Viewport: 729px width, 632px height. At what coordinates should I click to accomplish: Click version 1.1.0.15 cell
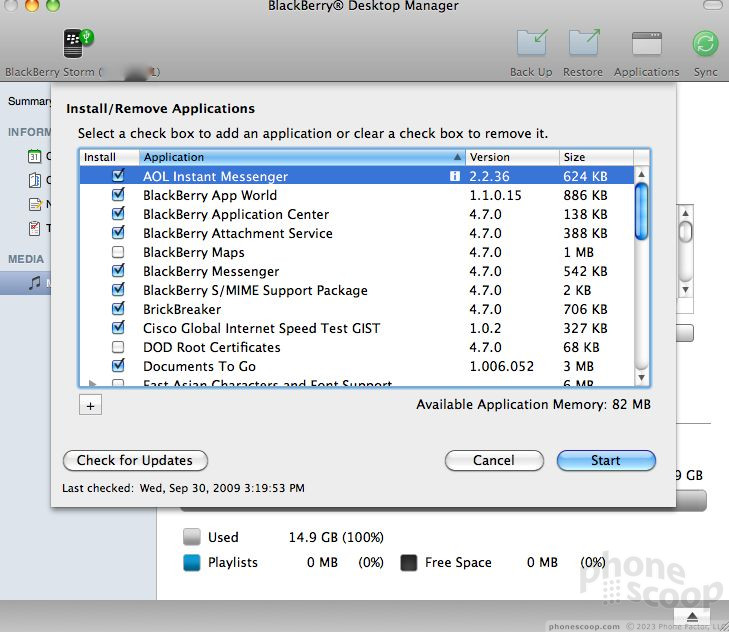coord(496,195)
